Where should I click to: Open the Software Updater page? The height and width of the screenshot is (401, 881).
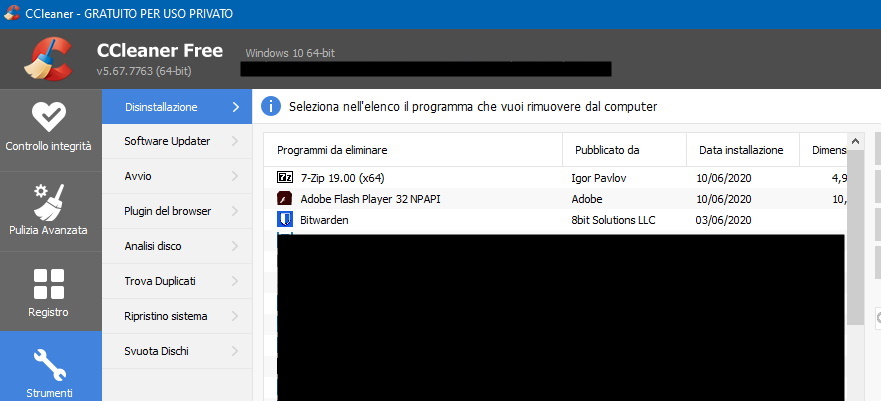point(177,142)
